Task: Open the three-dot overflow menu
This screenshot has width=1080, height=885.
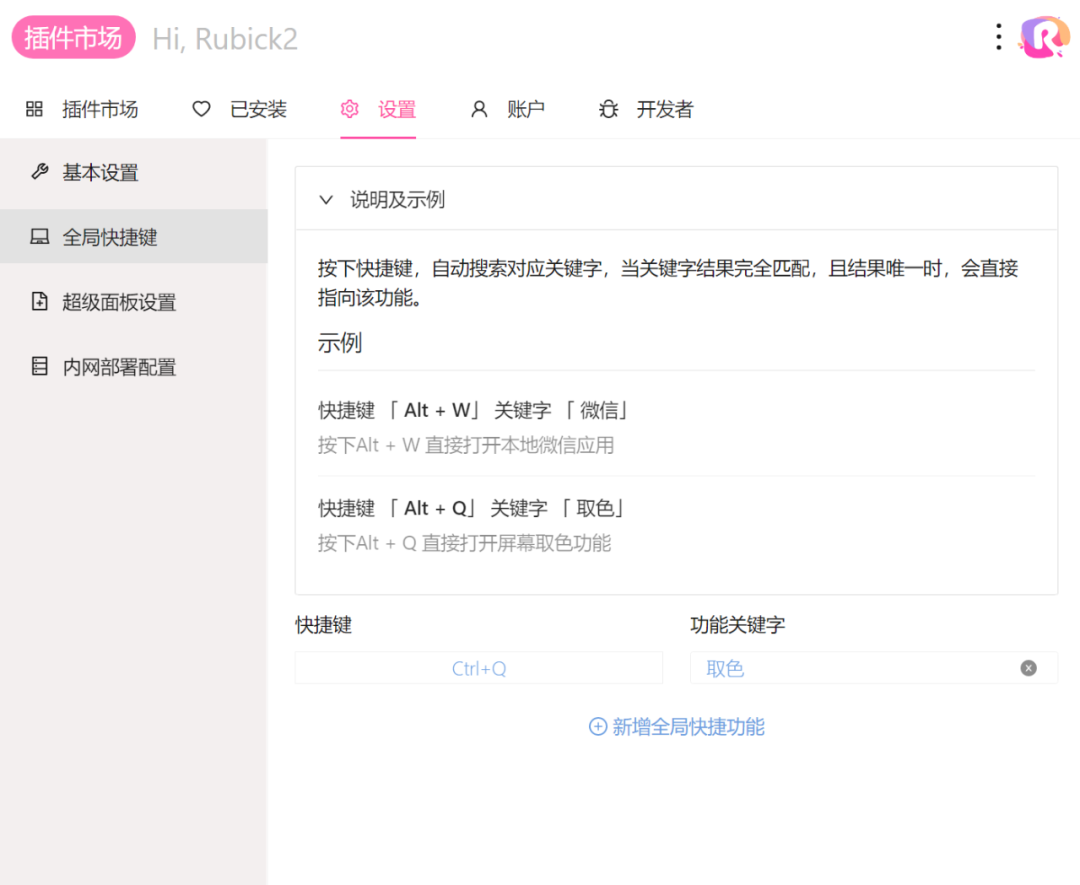Action: (997, 36)
